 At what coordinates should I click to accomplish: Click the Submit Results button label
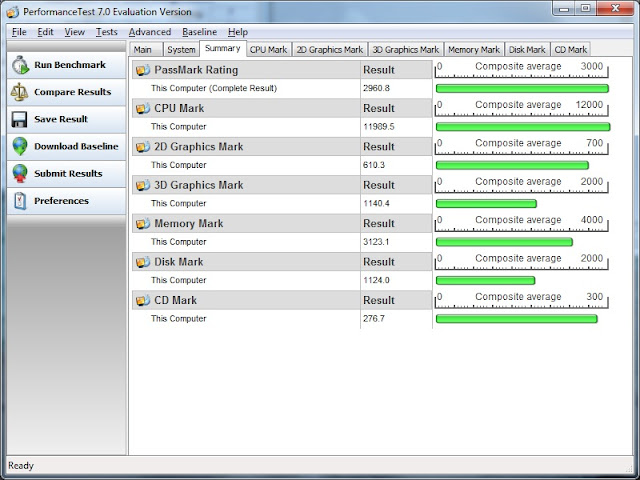pyautogui.click(x=68, y=173)
